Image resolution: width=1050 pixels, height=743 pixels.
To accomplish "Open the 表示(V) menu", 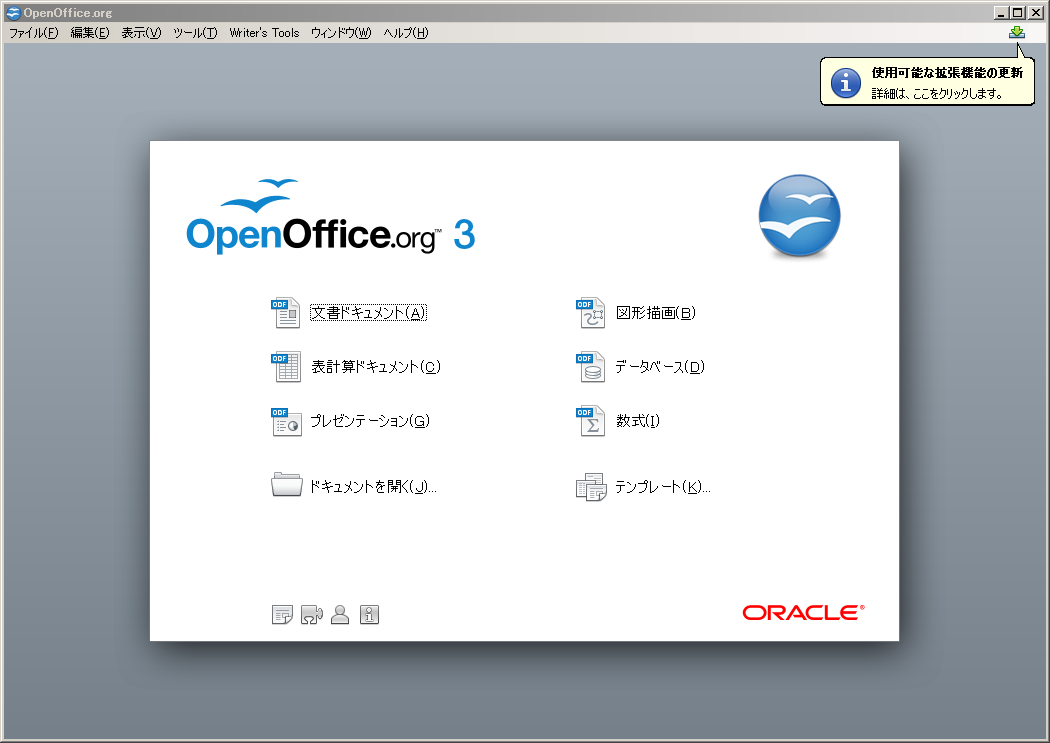I will pos(141,33).
